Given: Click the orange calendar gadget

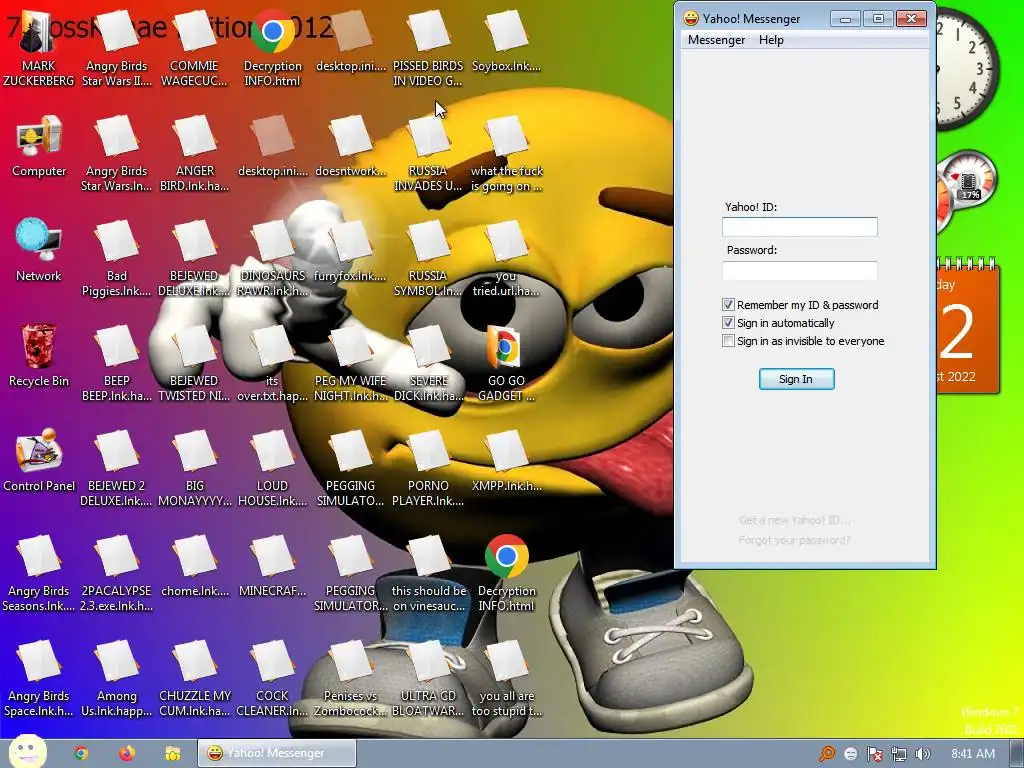Looking at the screenshot, I should (968, 325).
